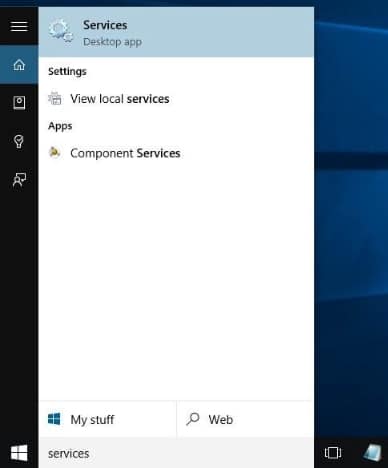388x468 pixels.
Task: Open the Windows Start button
Action: (x=19, y=453)
